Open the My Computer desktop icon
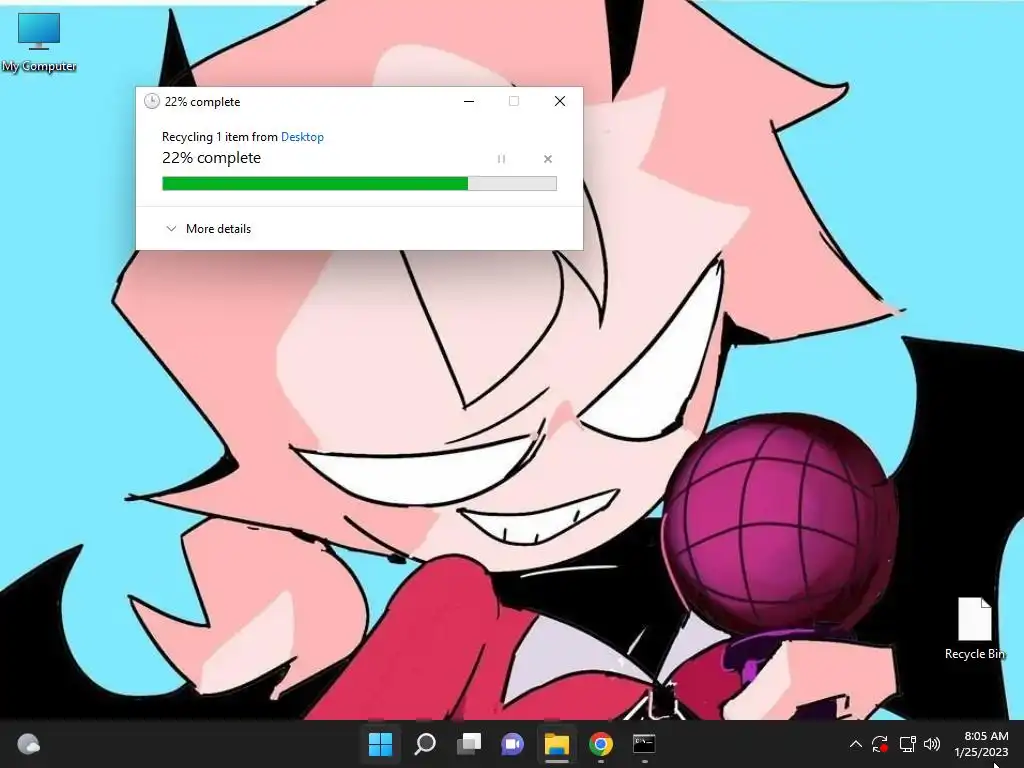 tap(39, 42)
